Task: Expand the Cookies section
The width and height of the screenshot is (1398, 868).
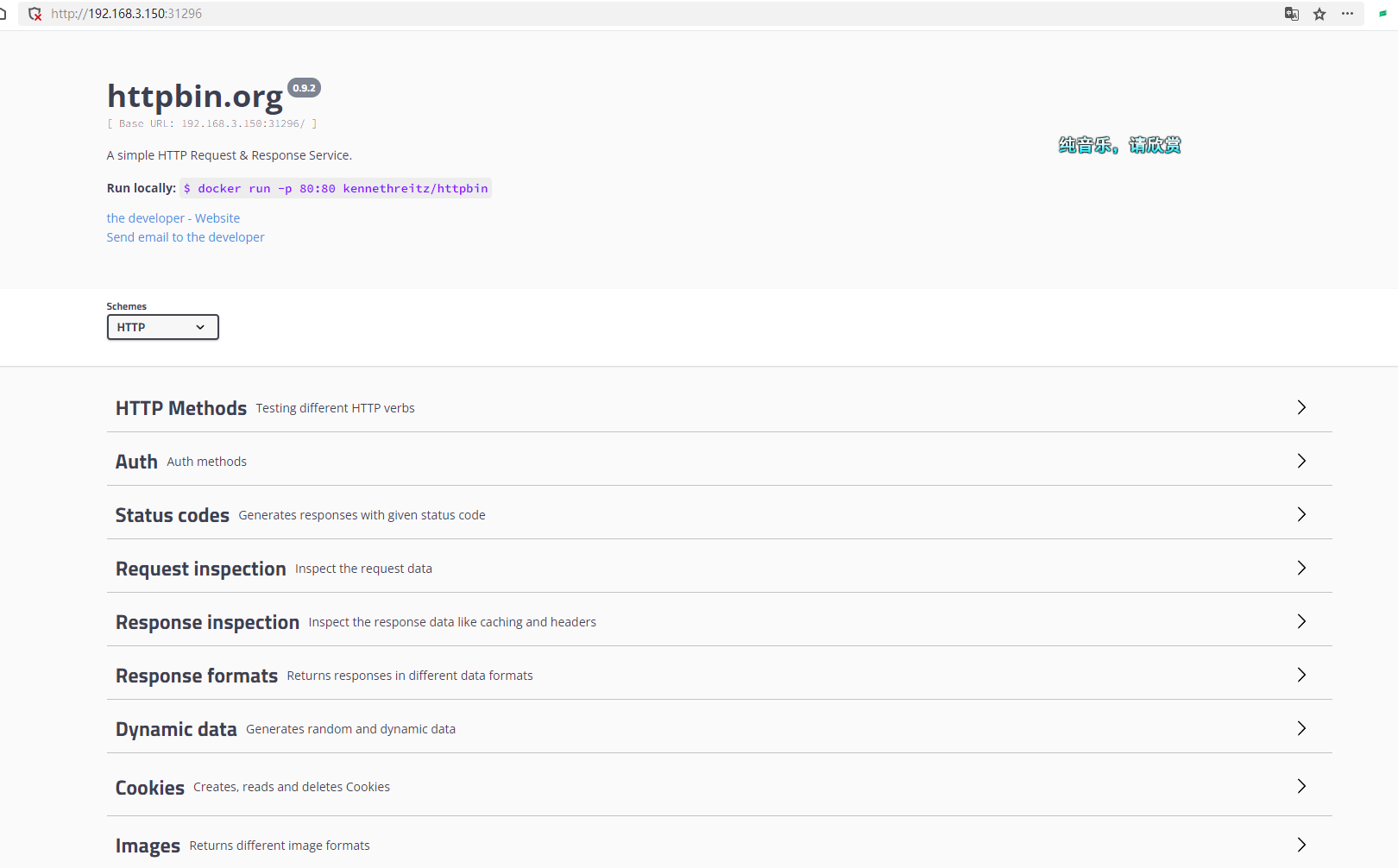Action: [x=150, y=787]
